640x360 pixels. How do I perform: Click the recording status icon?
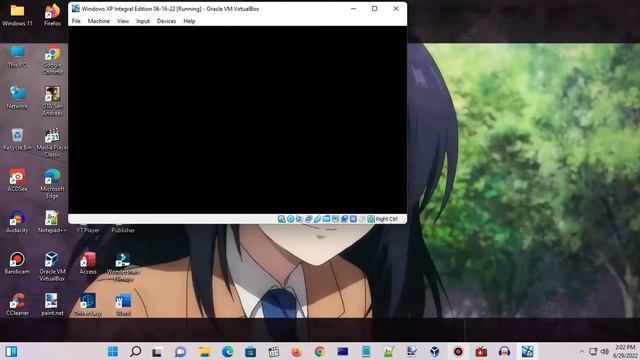click(x=344, y=219)
